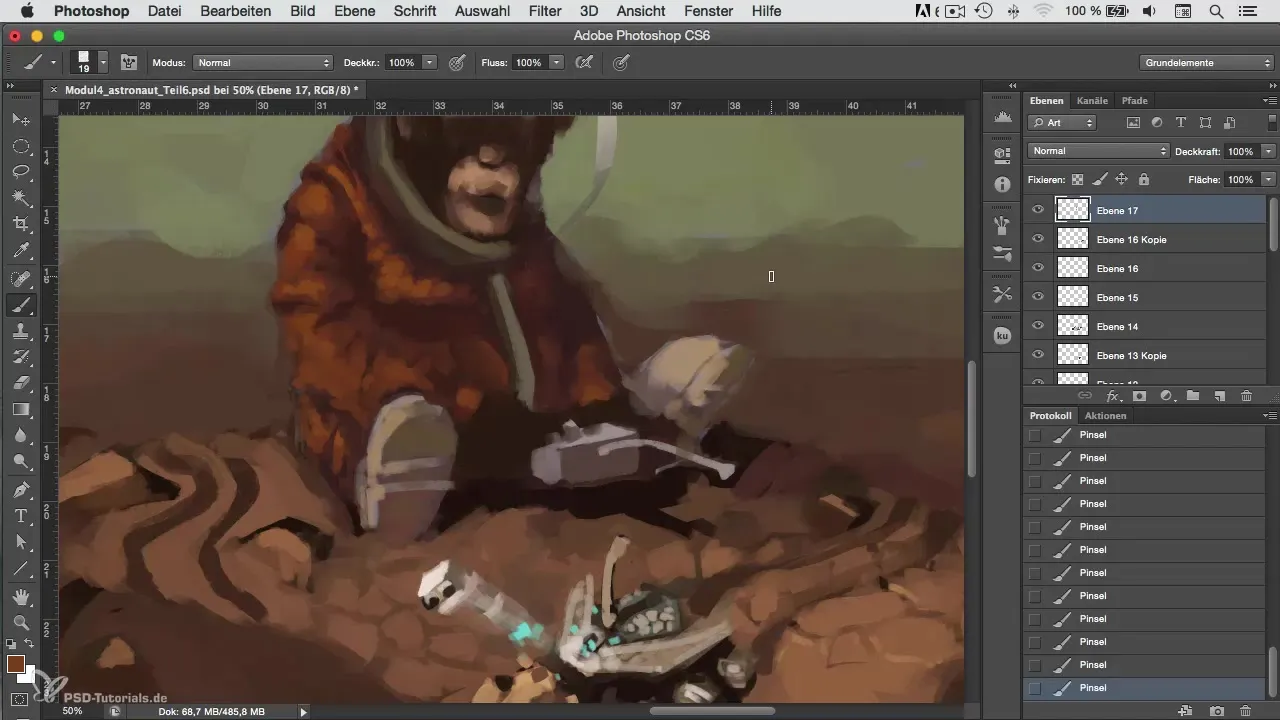Screen dimensions: 1280x720
Task: Select the Move tool
Action: [x=21, y=119]
